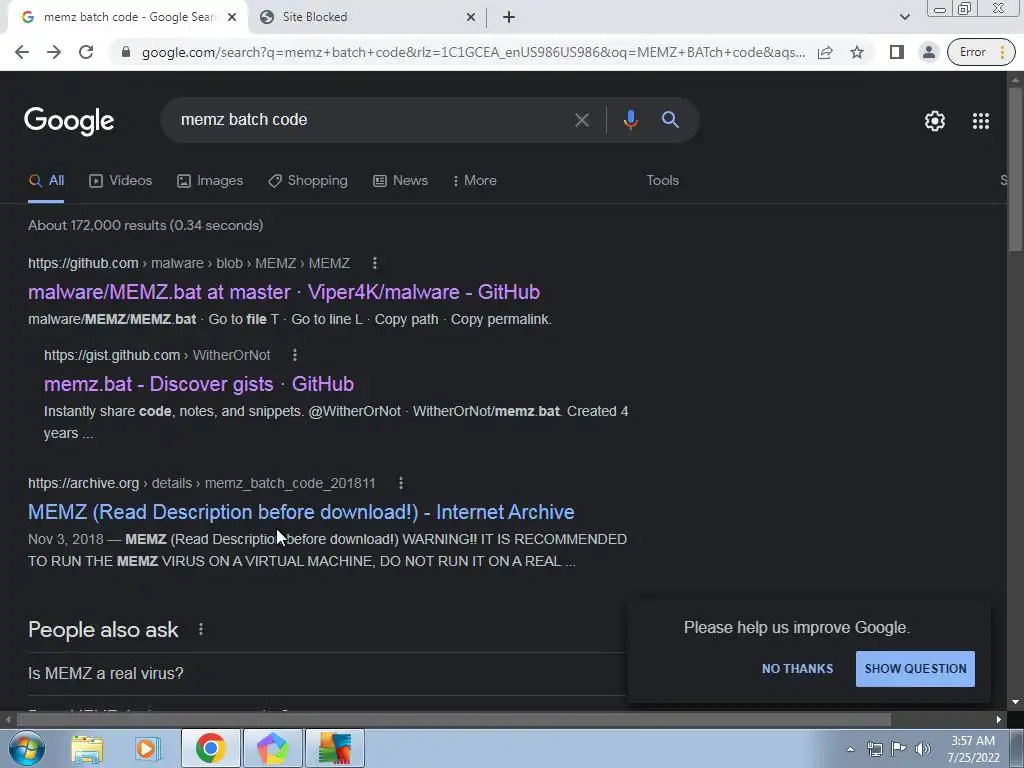
Task: Click the vertical scrollbar thumb
Action: pyautogui.click(x=1015, y=168)
